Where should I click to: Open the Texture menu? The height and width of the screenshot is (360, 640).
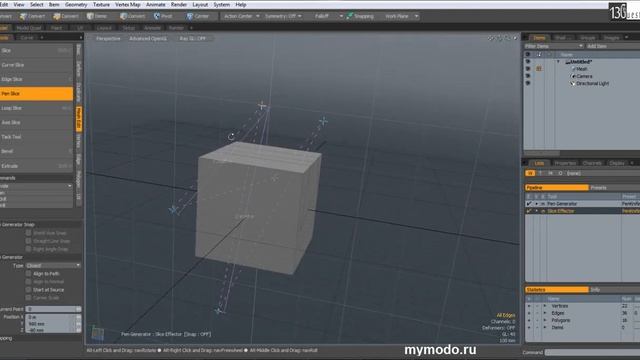tap(101, 4)
